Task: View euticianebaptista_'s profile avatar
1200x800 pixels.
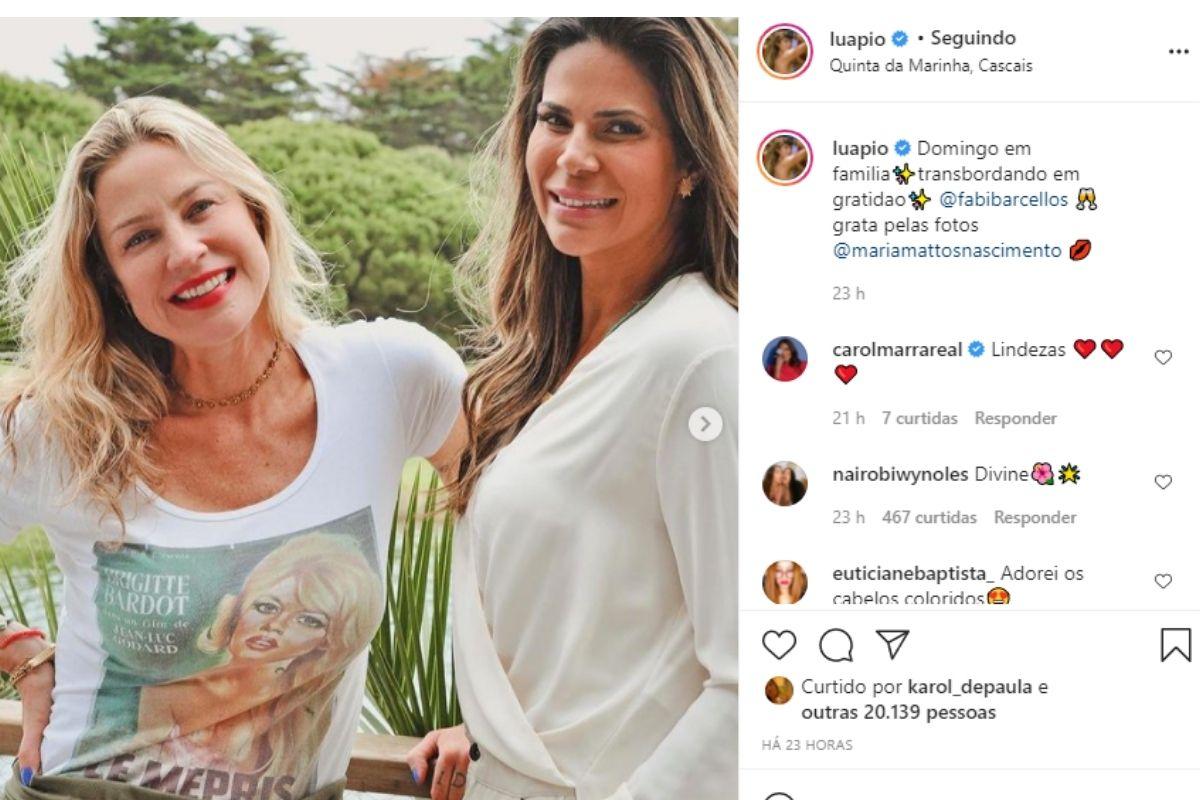Action: [x=785, y=583]
